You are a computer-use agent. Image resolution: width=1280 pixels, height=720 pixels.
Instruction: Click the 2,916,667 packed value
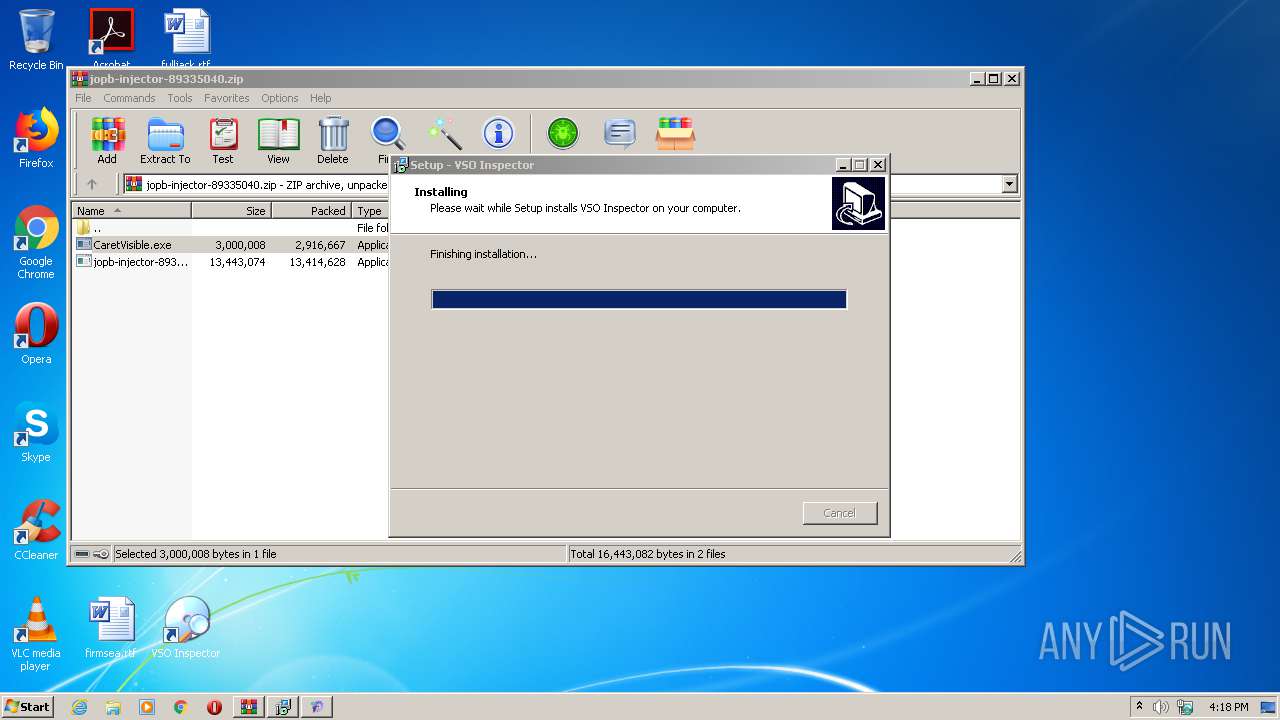pos(320,245)
